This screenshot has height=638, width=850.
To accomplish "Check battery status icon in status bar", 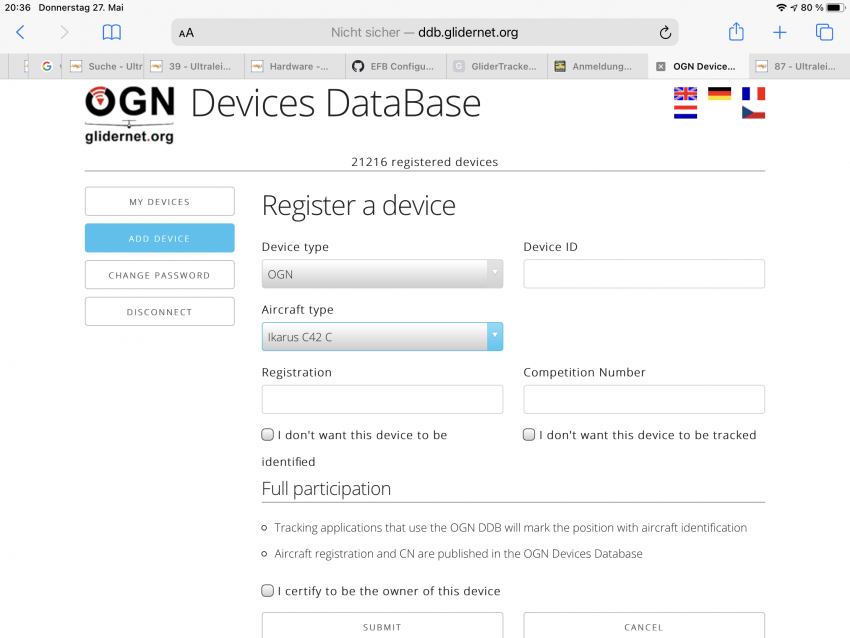I will pos(835,8).
